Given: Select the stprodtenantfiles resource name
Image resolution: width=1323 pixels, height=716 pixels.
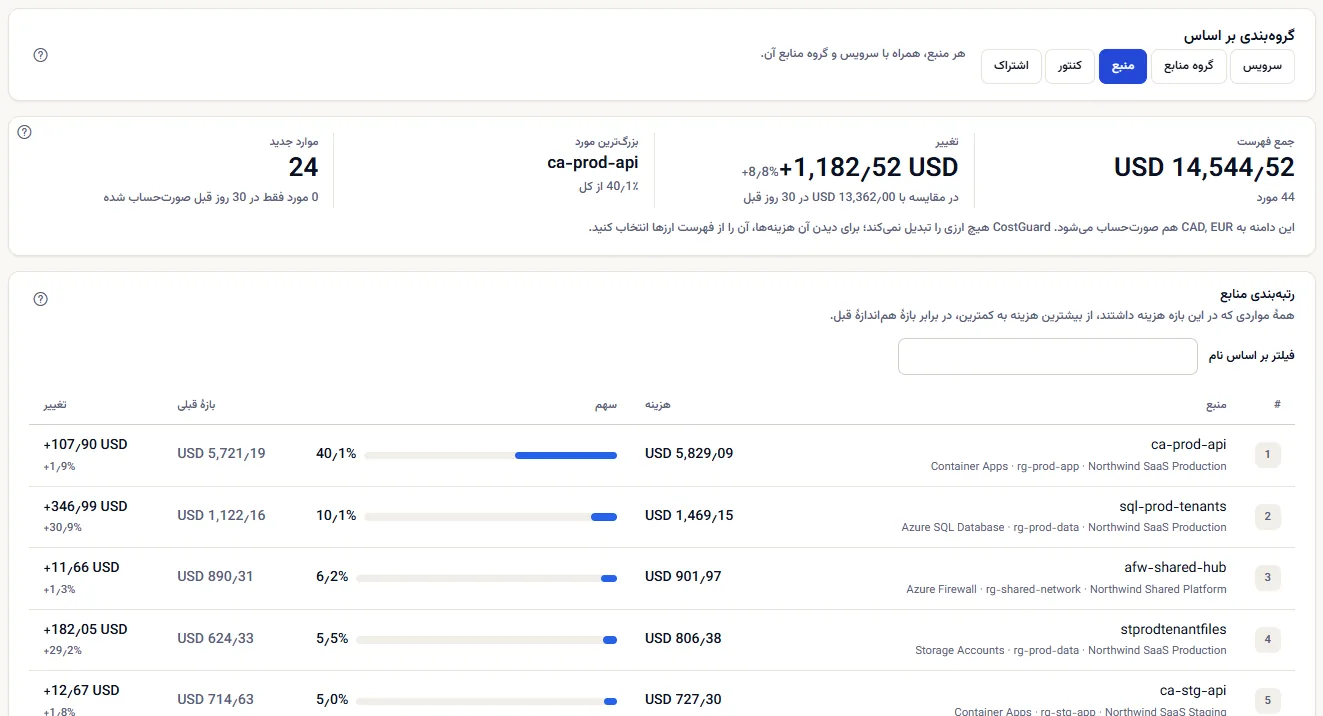Looking at the screenshot, I should [1174, 630].
